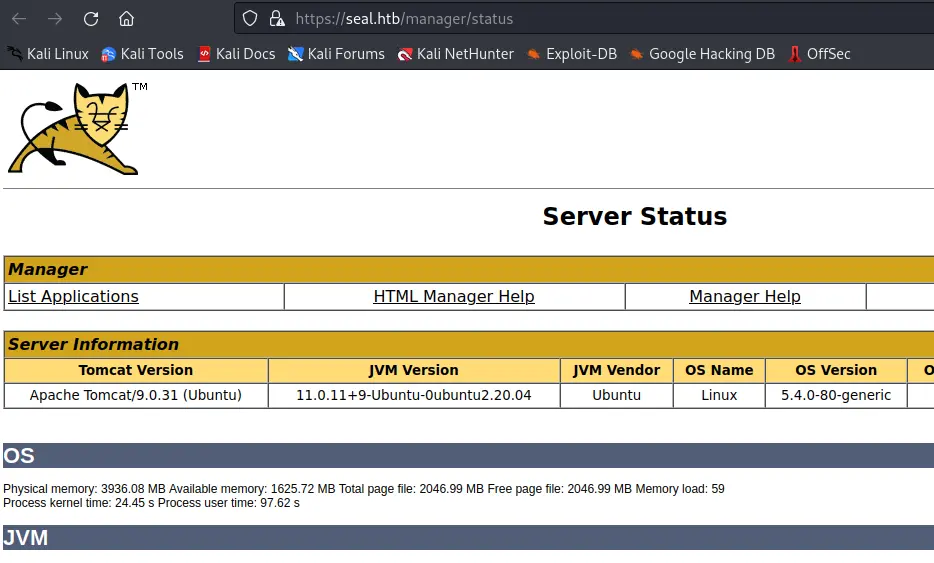
Task: Click the 11.0.11+9-Ubuntu-0ubuntu2.20.04 cell
Action: (x=414, y=396)
